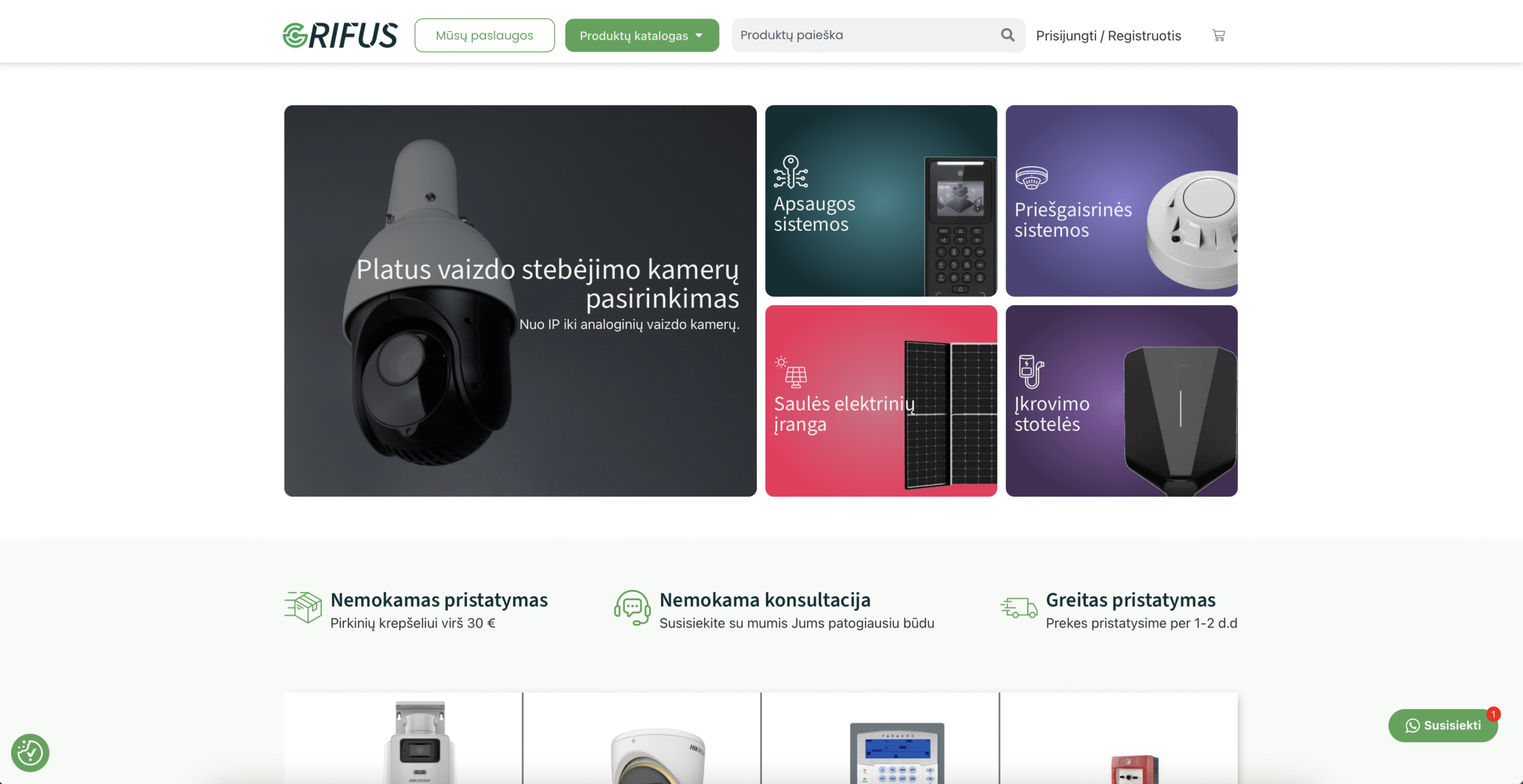Viewport: 1523px width, 784px height.
Task: Click the Grifus logo
Action: click(340, 35)
